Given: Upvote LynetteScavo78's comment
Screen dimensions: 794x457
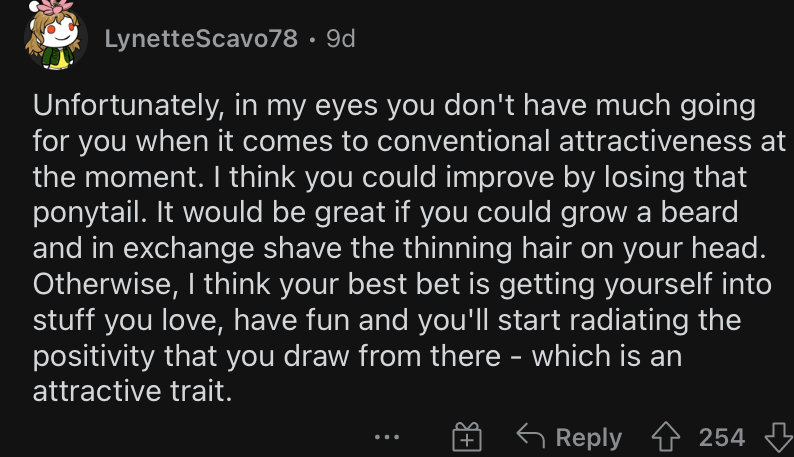Looking at the screenshot, I should [666, 437].
